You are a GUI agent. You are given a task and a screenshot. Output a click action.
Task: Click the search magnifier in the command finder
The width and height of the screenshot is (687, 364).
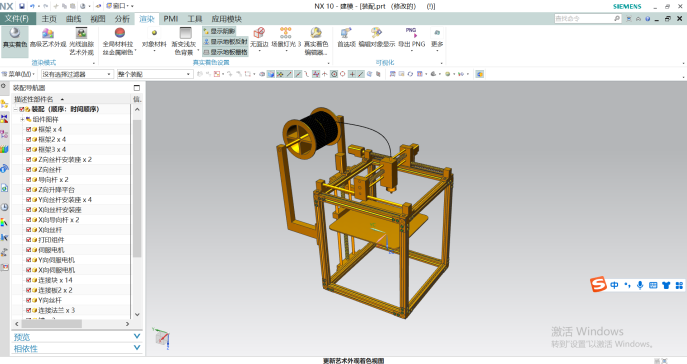pyautogui.click(x=617, y=18)
